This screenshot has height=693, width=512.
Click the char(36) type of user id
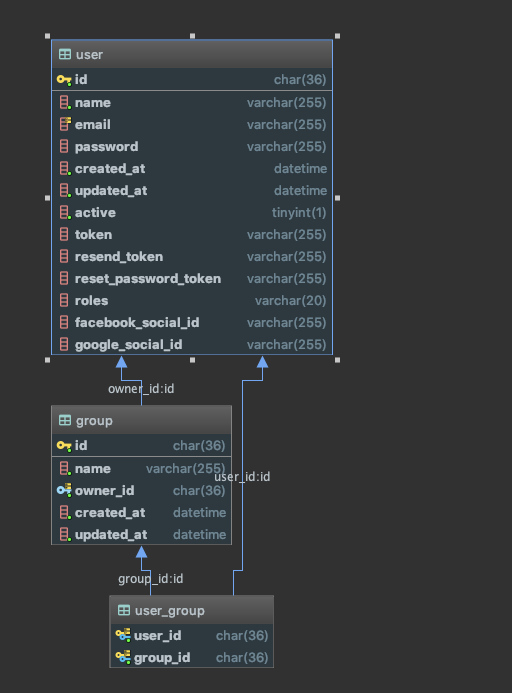(300, 80)
